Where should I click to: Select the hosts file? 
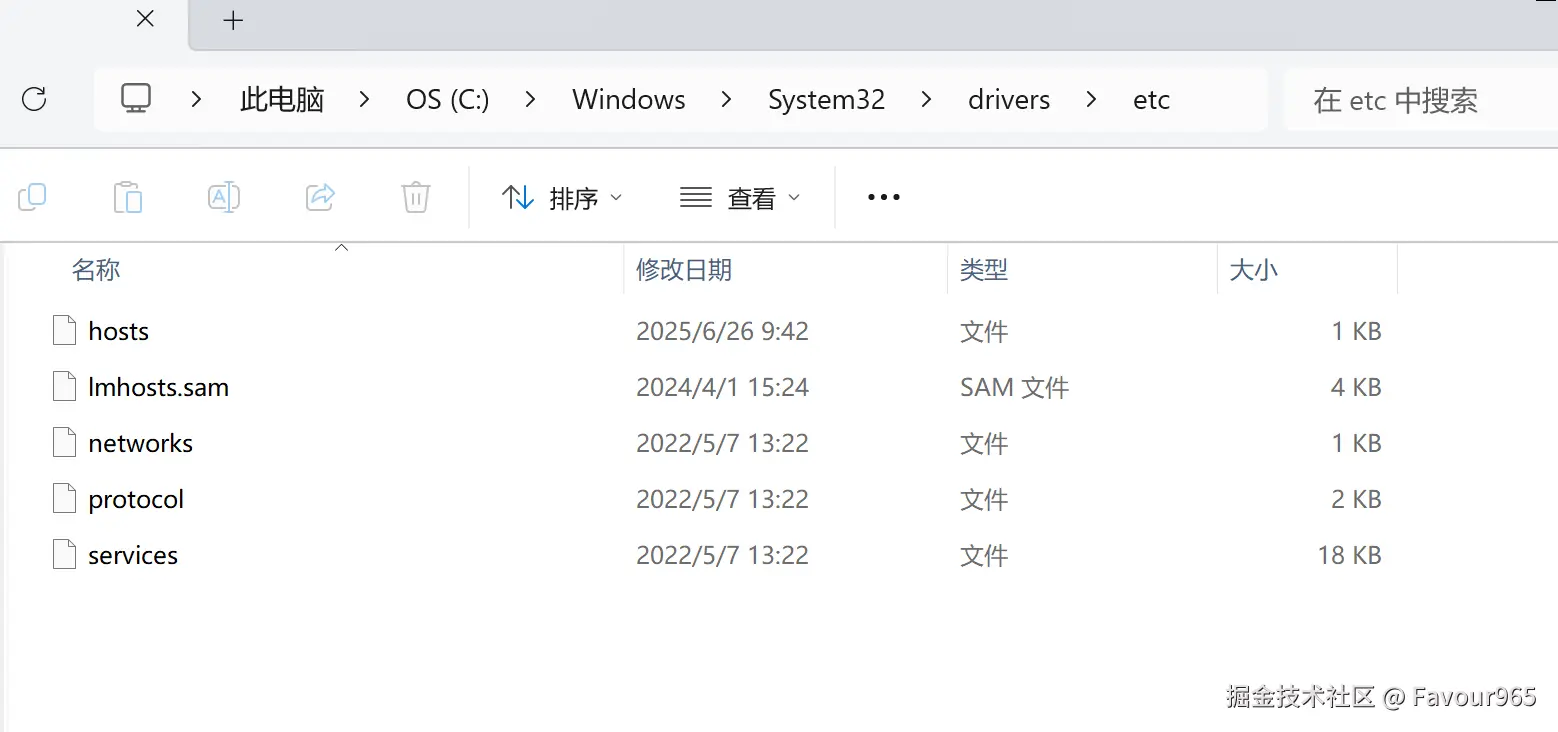click(x=118, y=331)
